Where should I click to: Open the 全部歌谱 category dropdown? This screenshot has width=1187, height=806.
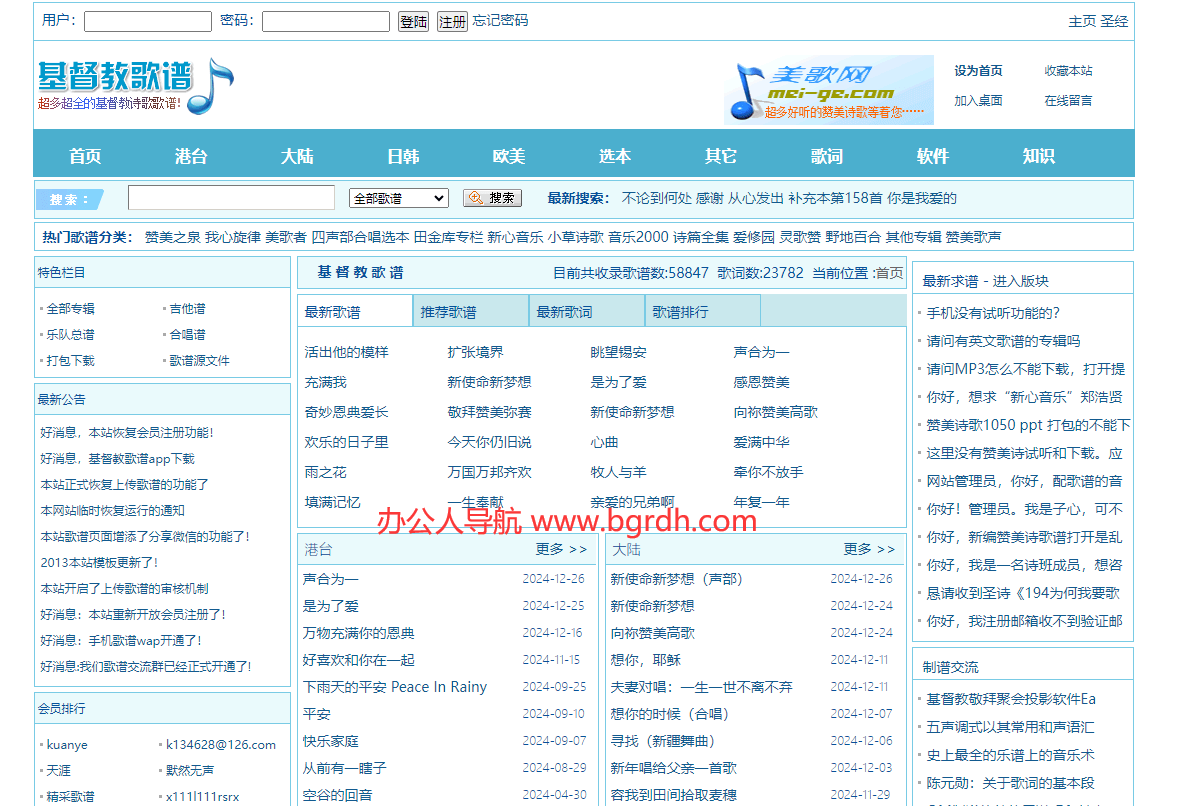coord(398,198)
